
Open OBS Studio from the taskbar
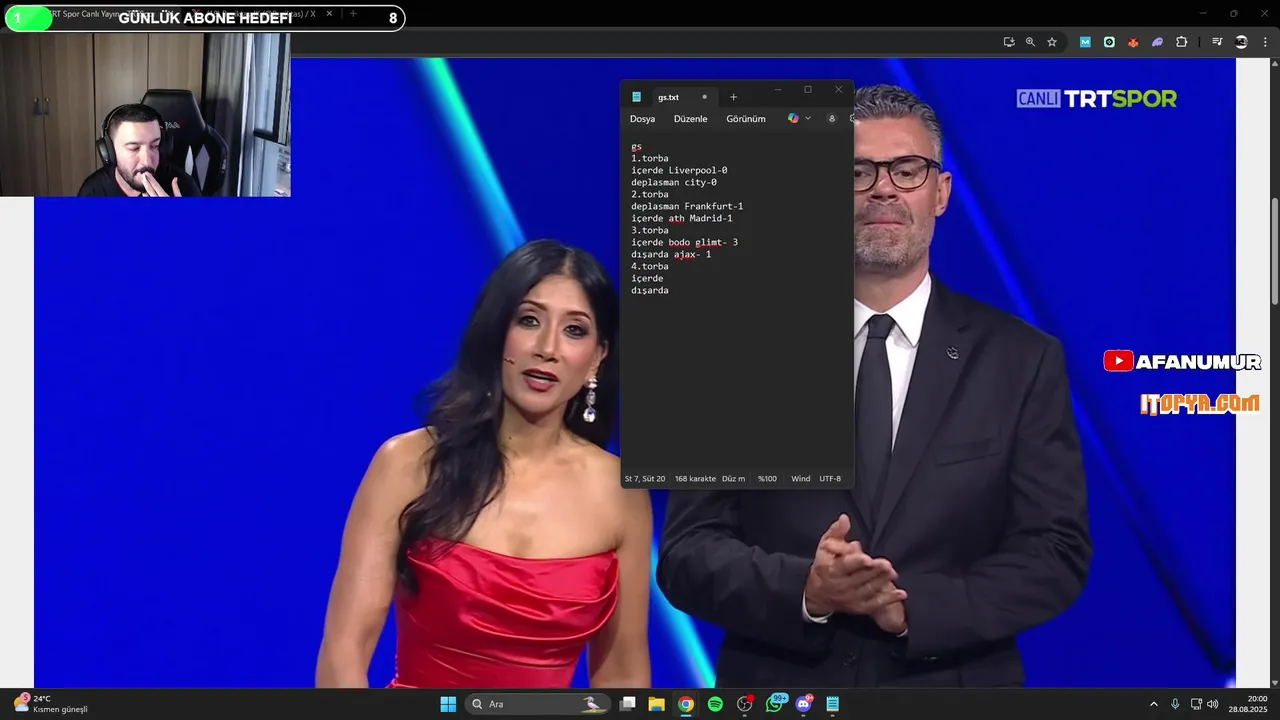click(x=745, y=704)
